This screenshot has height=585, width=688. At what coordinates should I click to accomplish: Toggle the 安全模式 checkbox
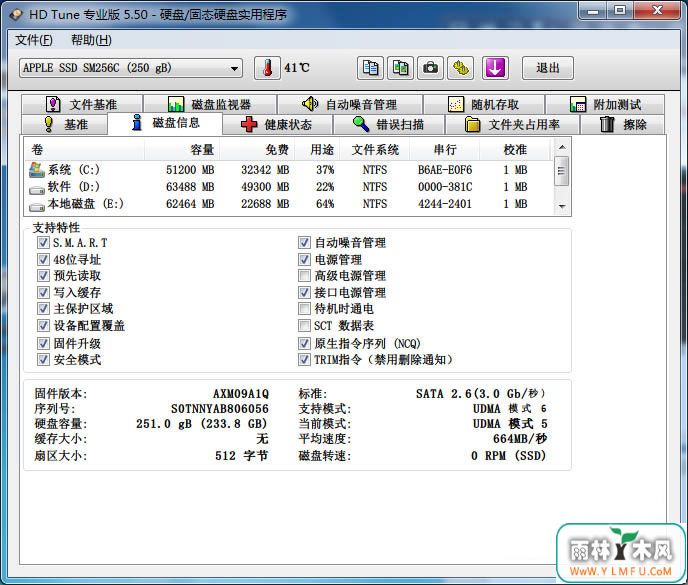(x=43, y=360)
